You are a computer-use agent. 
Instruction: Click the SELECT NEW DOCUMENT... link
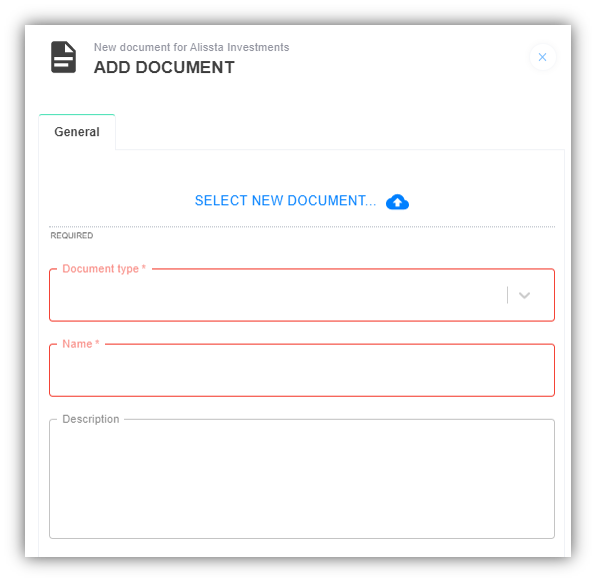click(285, 201)
